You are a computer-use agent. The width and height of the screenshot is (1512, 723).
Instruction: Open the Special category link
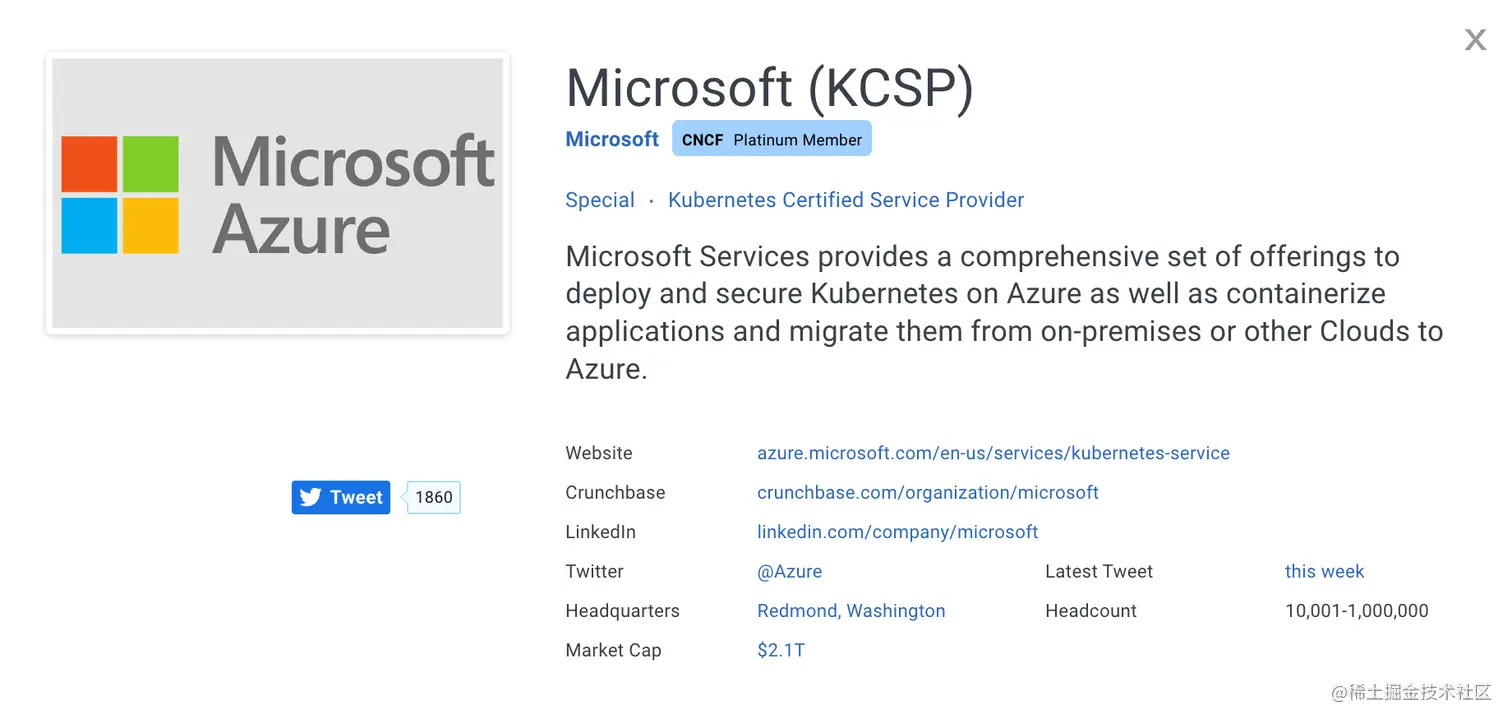pos(600,200)
